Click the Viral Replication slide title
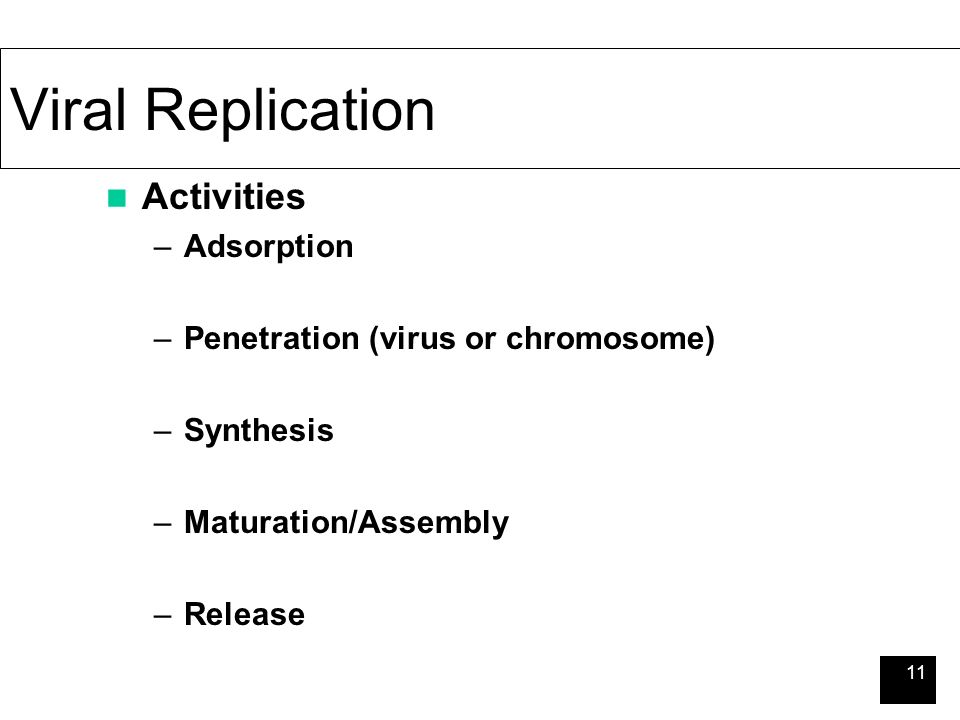Image resolution: width=960 pixels, height=720 pixels. click(x=222, y=111)
